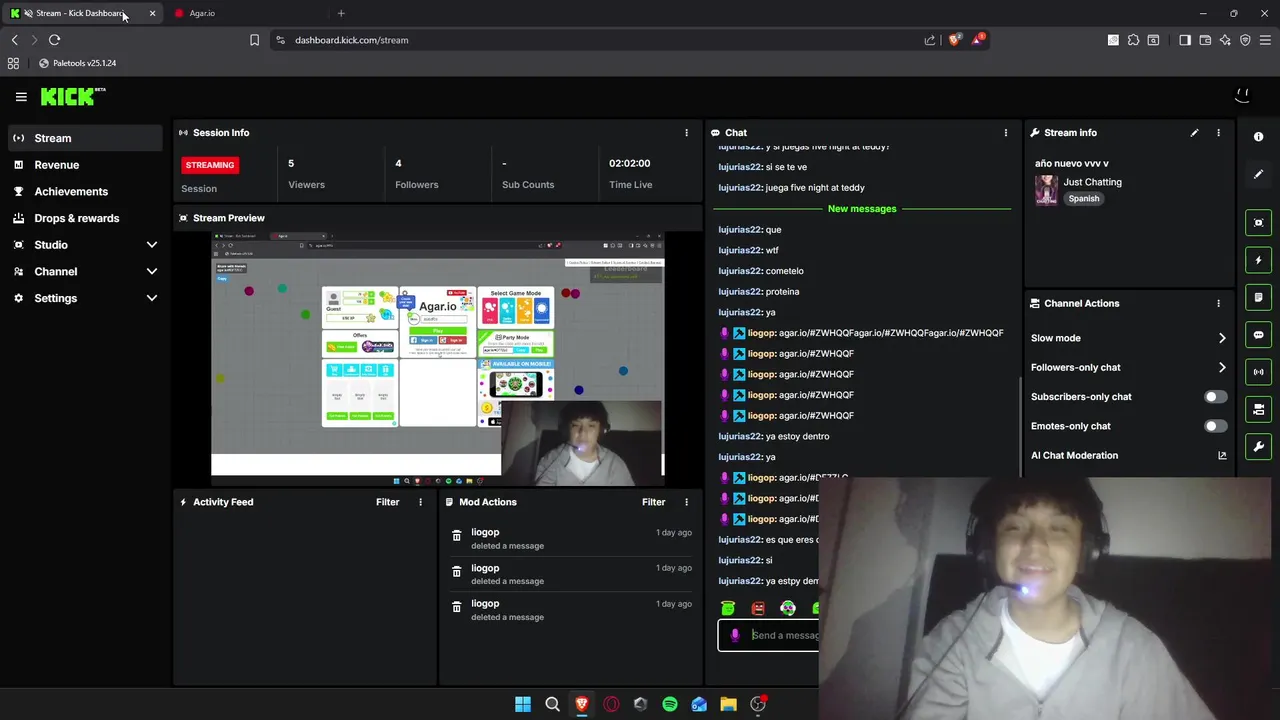
Task: Click the Kick logo
Action: pyautogui.click(x=73, y=96)
